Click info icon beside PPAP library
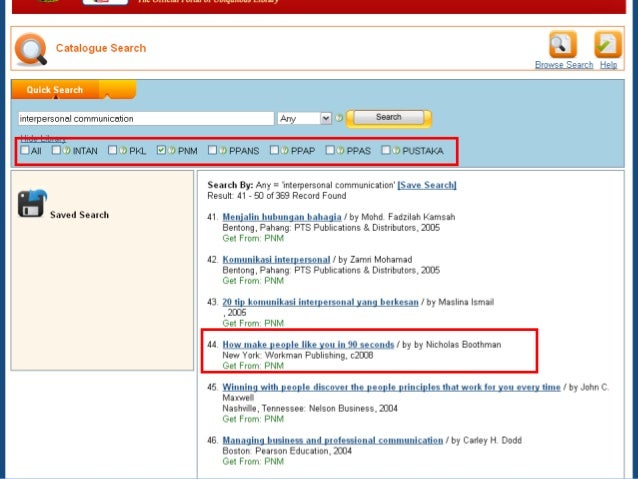 click(x=285, y=151)
